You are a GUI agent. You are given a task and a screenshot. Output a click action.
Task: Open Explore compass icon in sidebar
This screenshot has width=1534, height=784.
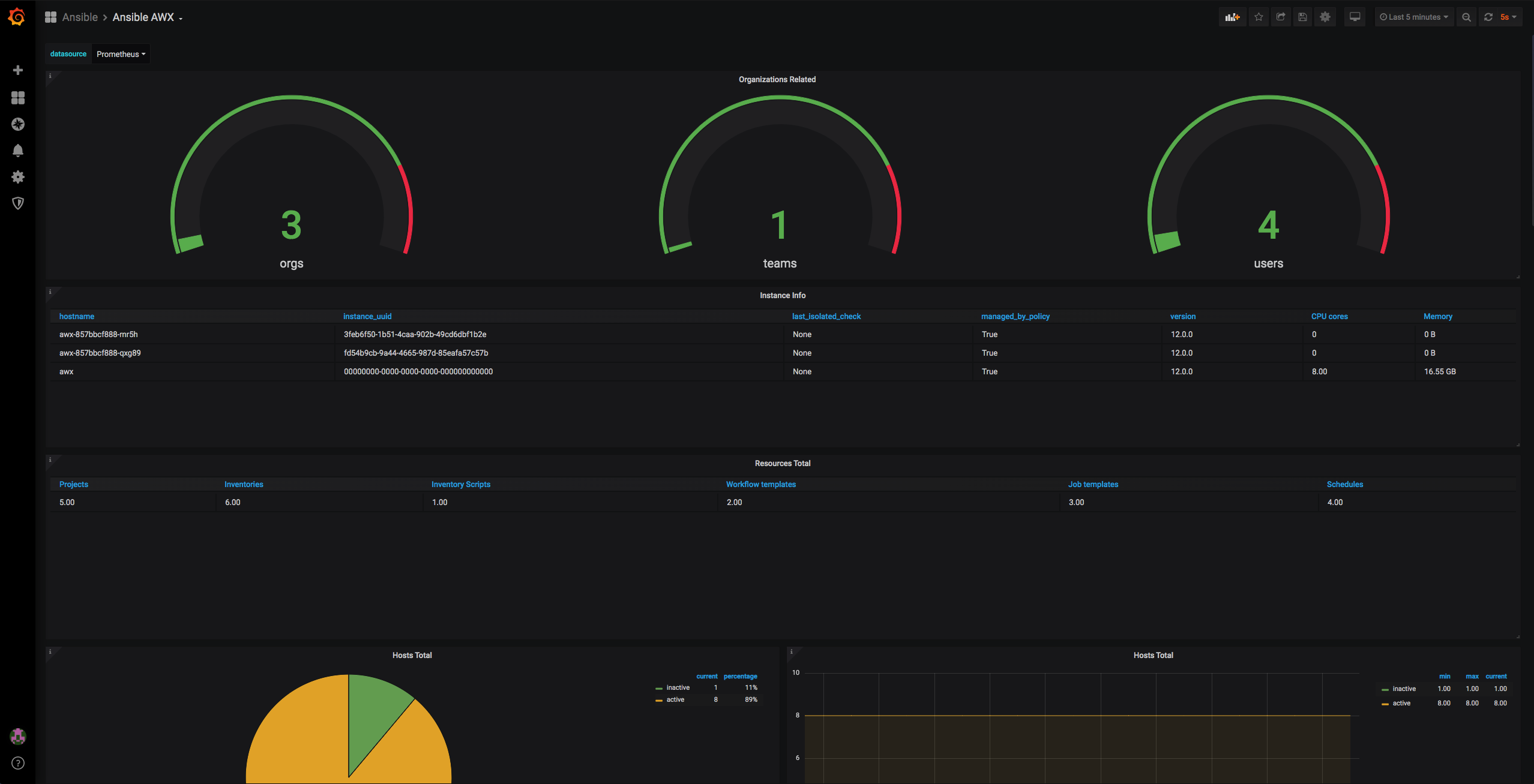pos(18,124)
